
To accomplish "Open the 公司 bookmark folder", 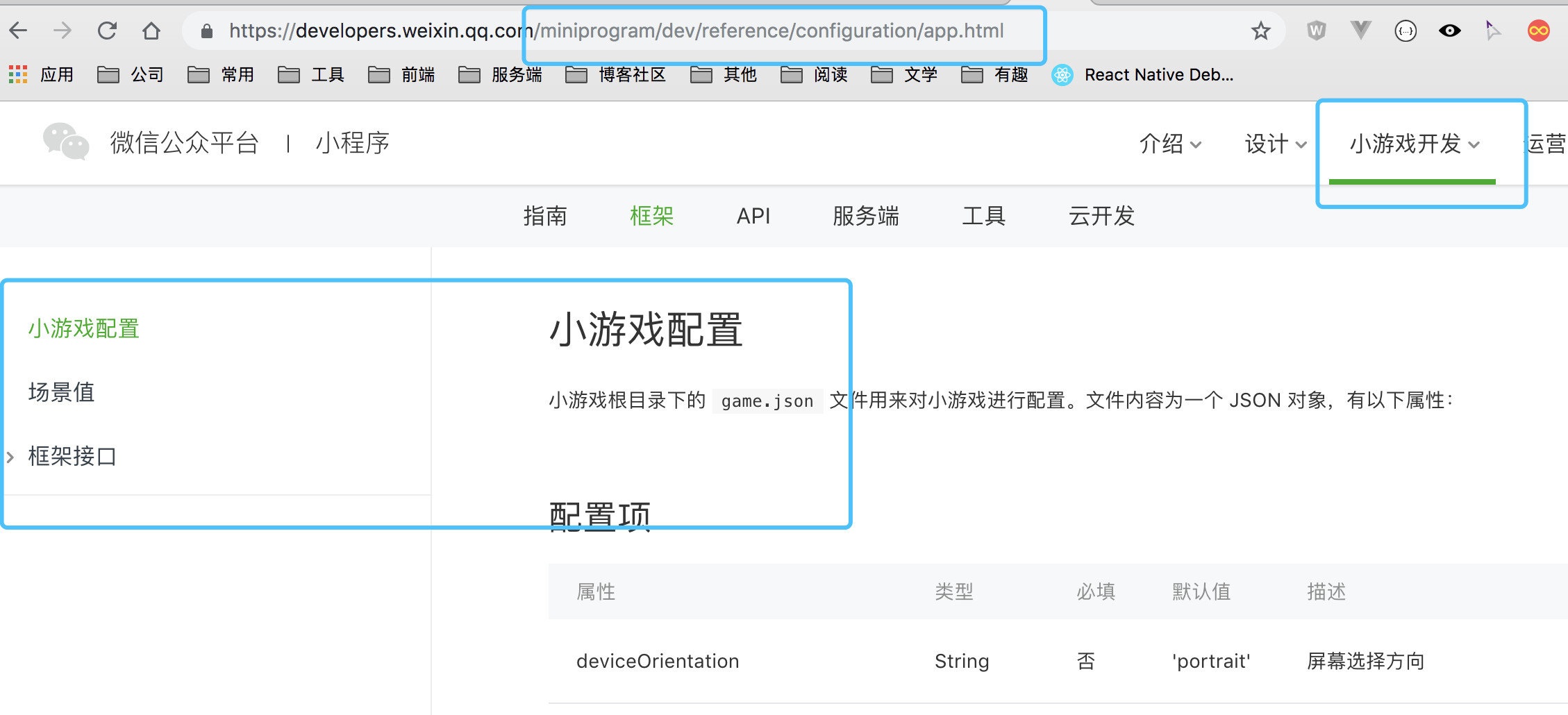I will [131, 74].
